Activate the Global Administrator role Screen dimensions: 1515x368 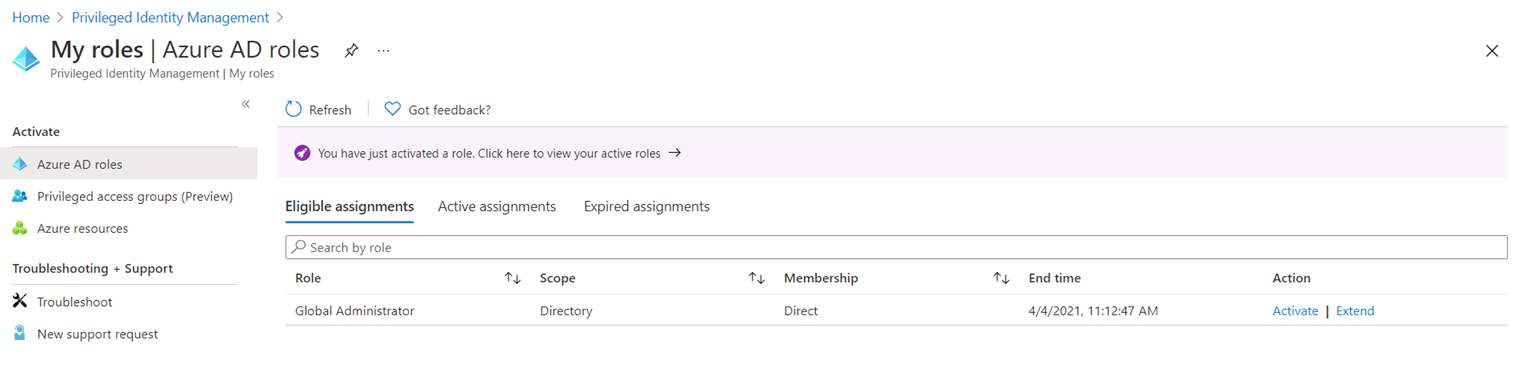click(x=1295, y=310)
